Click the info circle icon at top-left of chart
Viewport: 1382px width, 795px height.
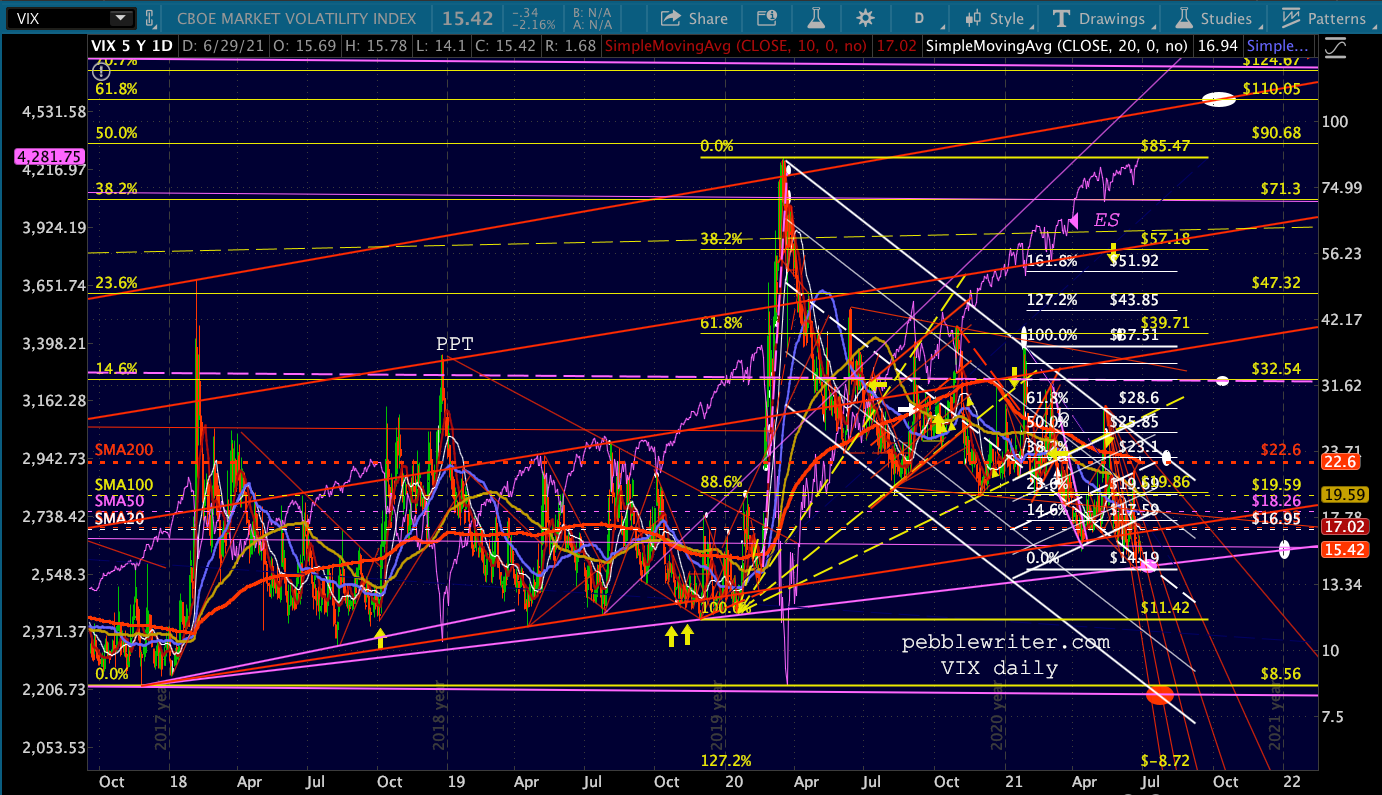click(x=99, y=70)
